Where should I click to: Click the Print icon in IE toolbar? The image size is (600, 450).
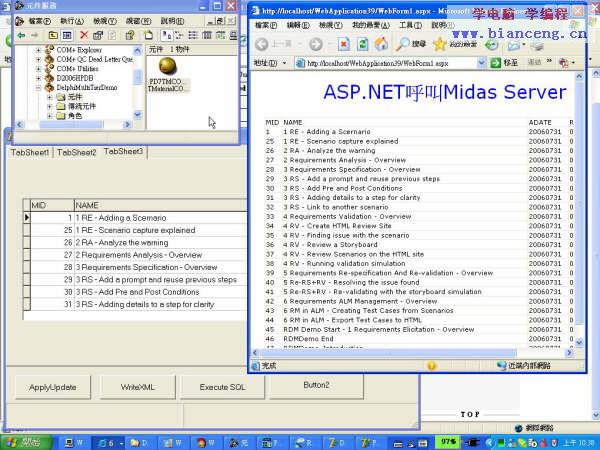click(537, 46)
